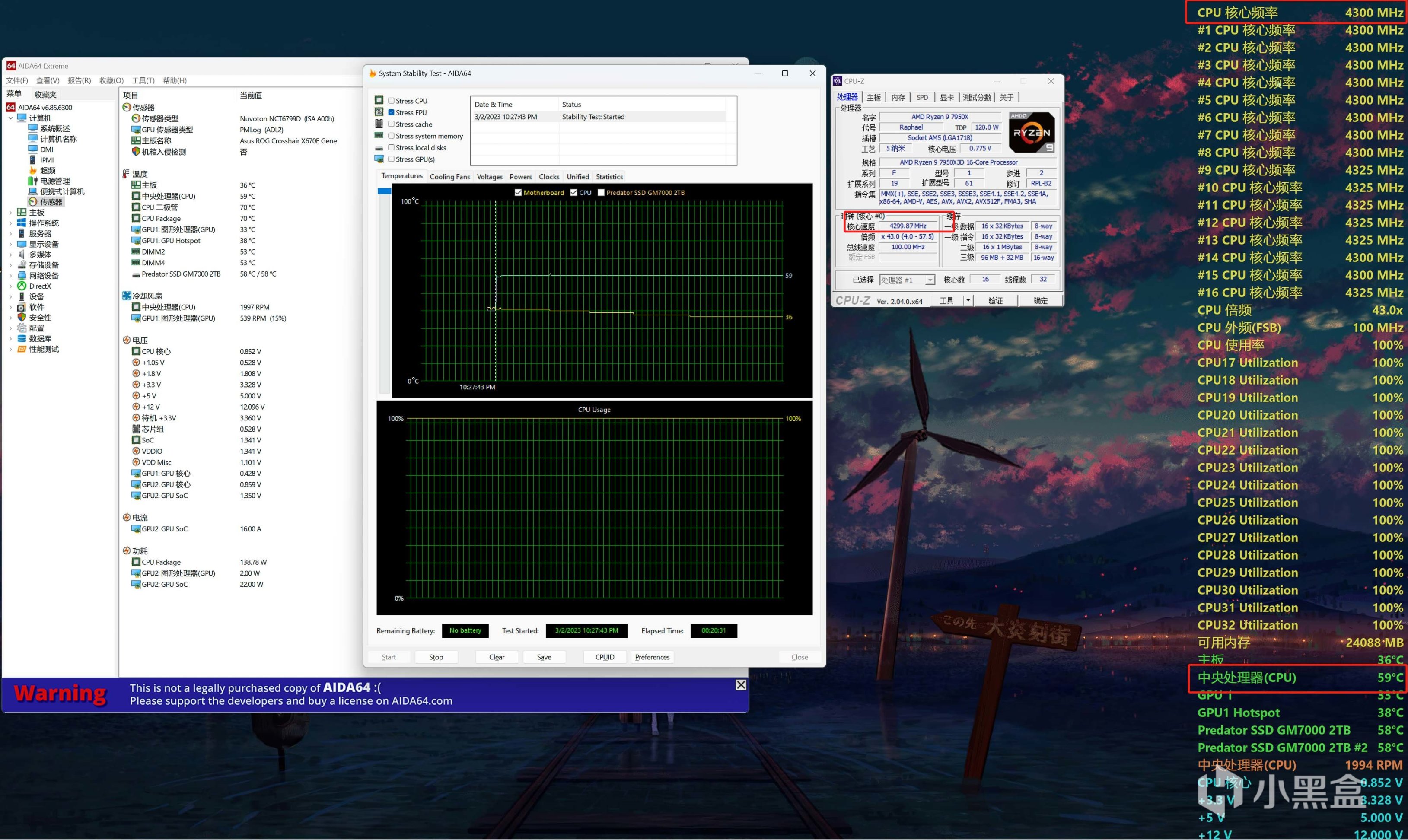
Task: Click the Preferences button
Action: (x=652, y=657)
